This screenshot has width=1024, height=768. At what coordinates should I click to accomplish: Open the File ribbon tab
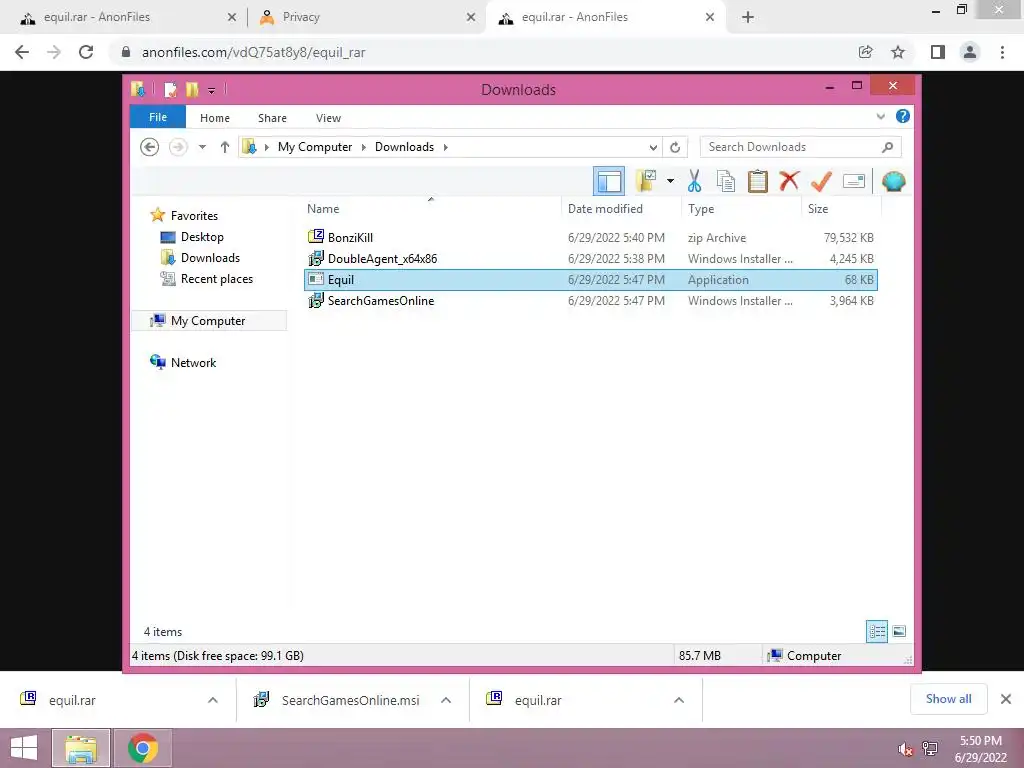[158, 117]
